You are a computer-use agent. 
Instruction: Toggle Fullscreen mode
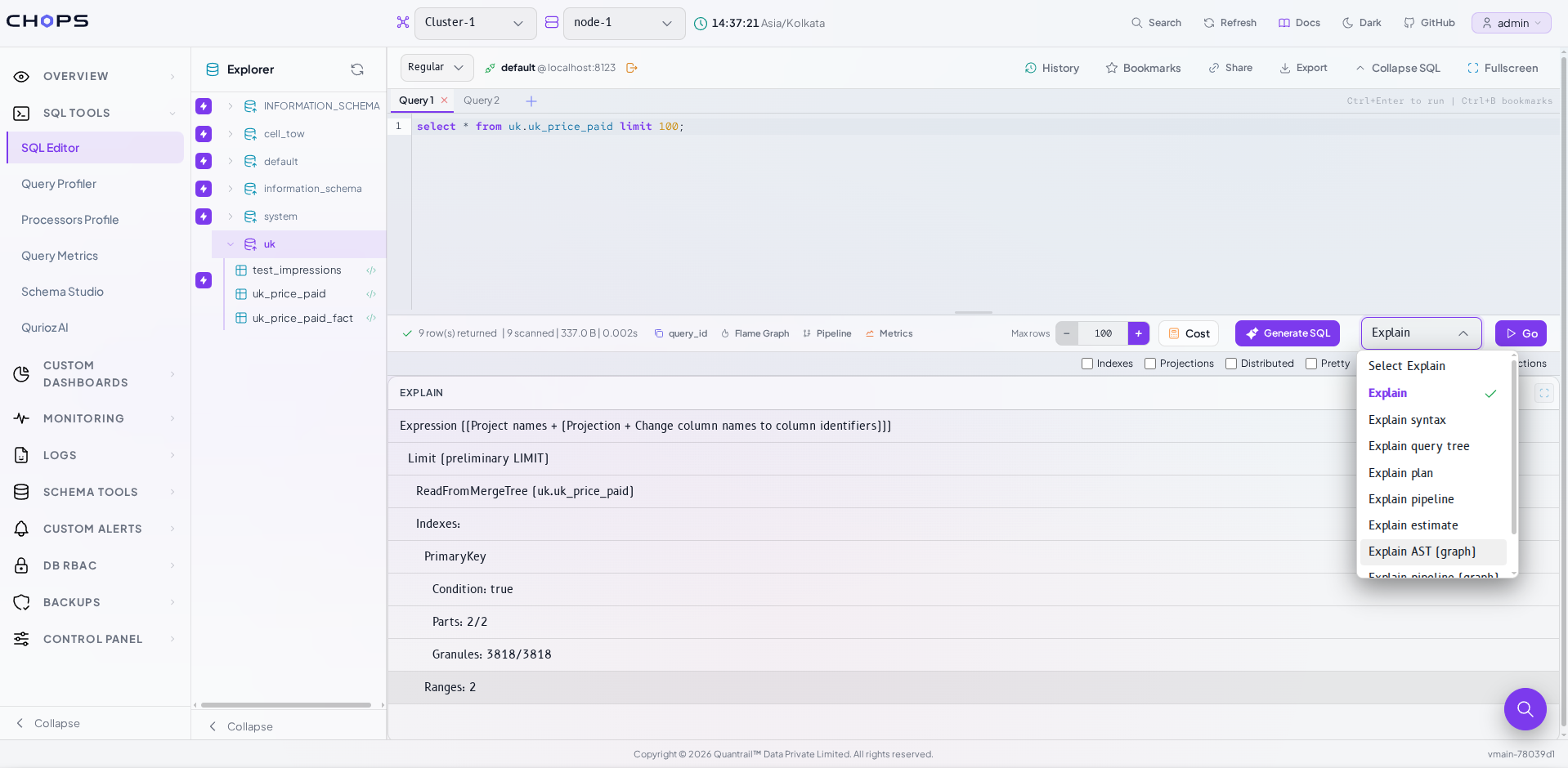[1503, 69]
